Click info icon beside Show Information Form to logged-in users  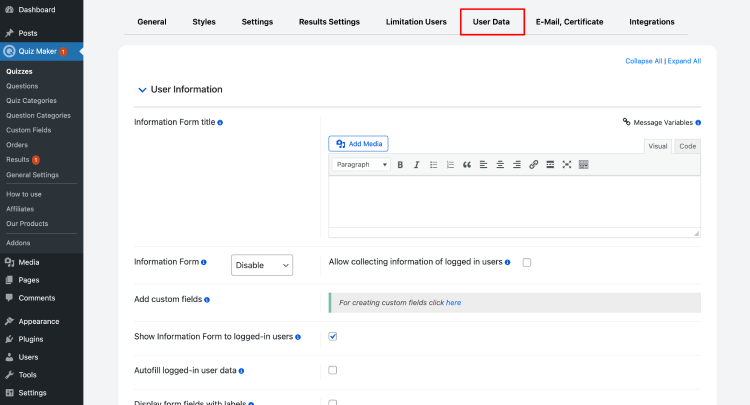(x=298, y=337)
